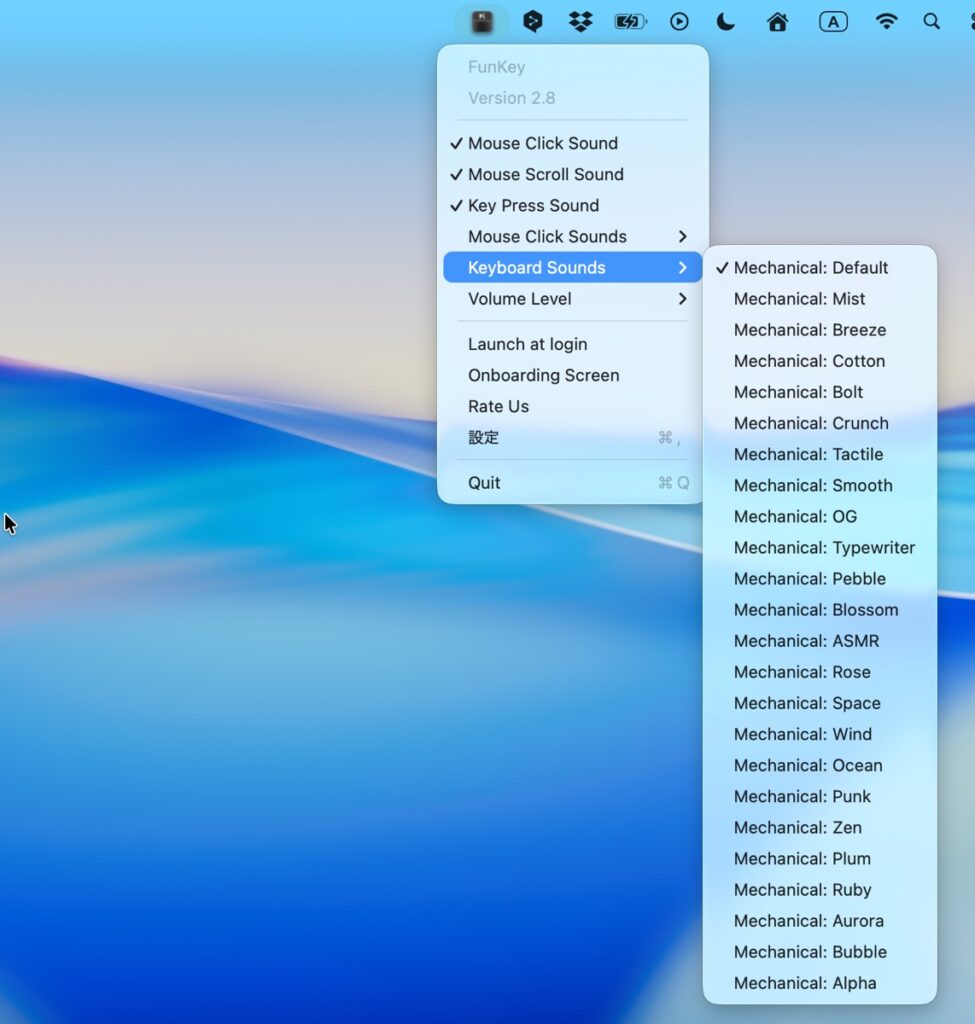This screenshot has width=975, height=1024.
Task: Quit the FunKey app
Action: pos(484,482)
